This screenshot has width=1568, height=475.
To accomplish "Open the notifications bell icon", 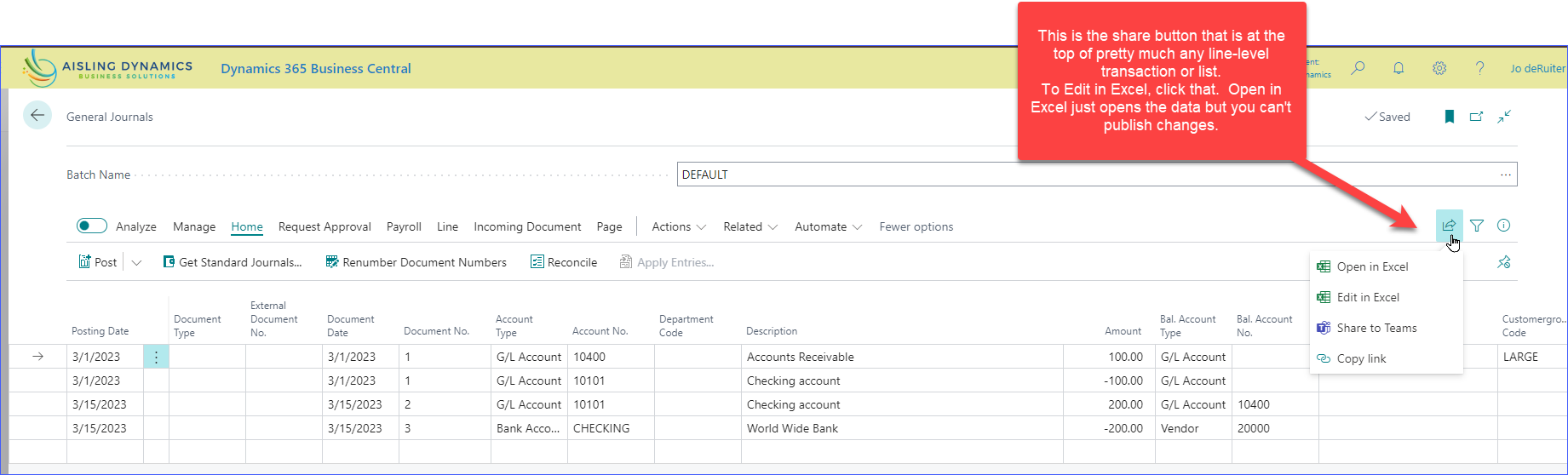I will coord(1399,68).
